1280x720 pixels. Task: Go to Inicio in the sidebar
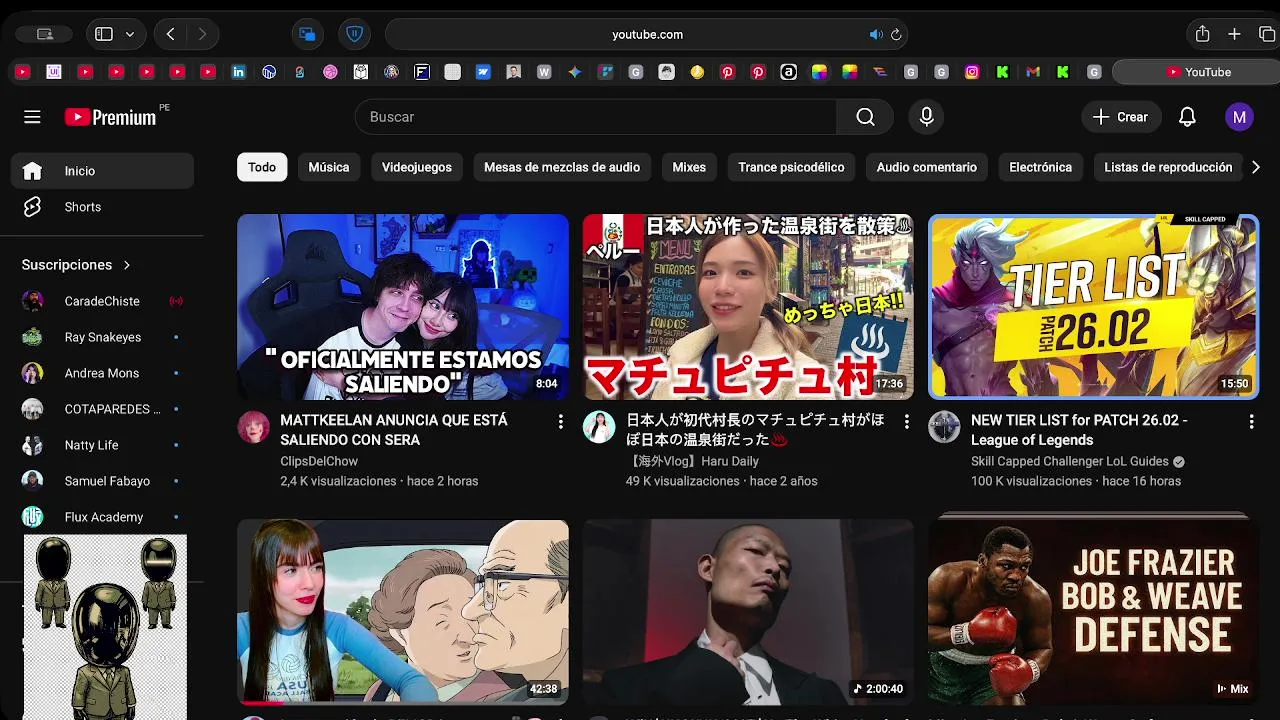click(x=102, y=171)
